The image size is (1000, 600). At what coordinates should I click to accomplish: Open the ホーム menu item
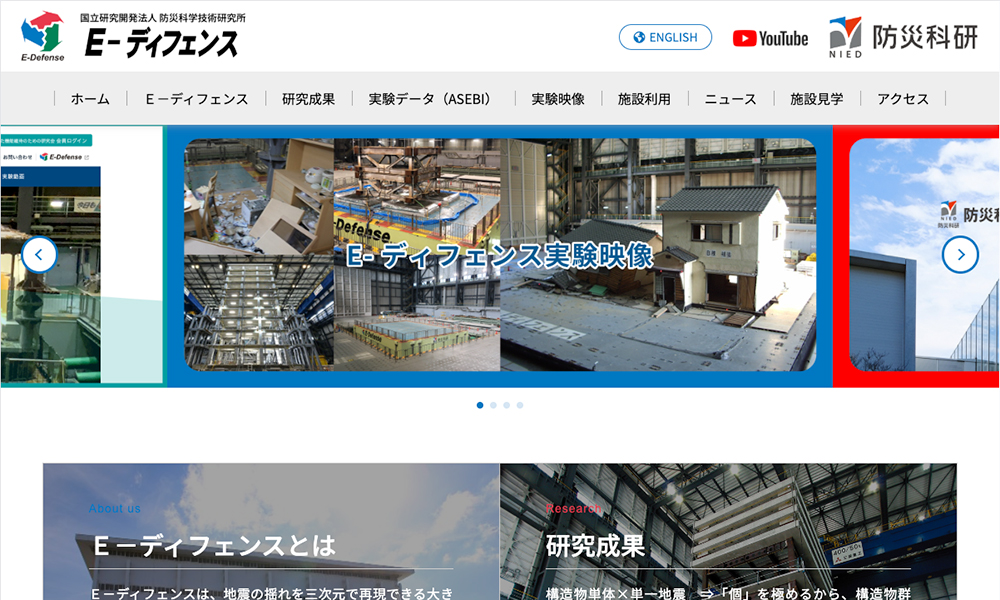click(x=90, y=99)
